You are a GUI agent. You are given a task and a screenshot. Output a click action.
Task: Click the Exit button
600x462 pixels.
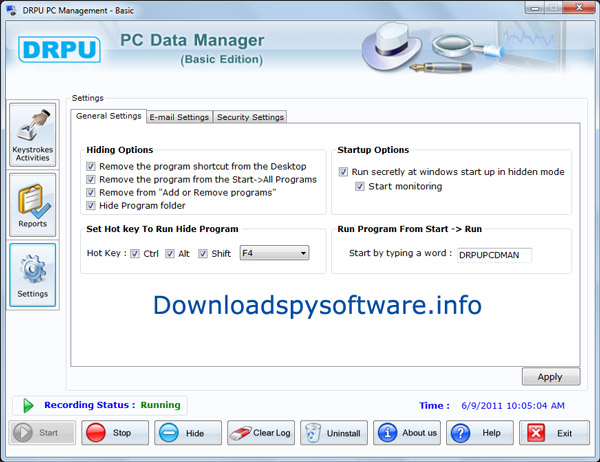coord(554,433)
